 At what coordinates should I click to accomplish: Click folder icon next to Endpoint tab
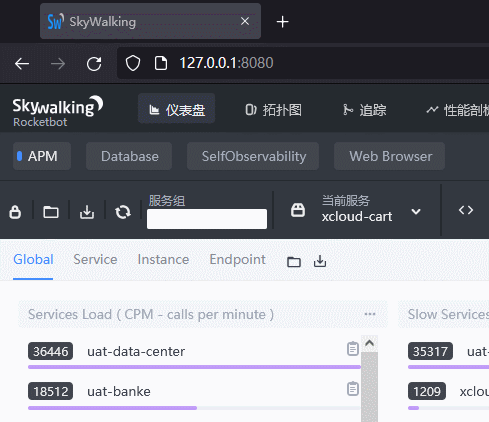[294, 262]
